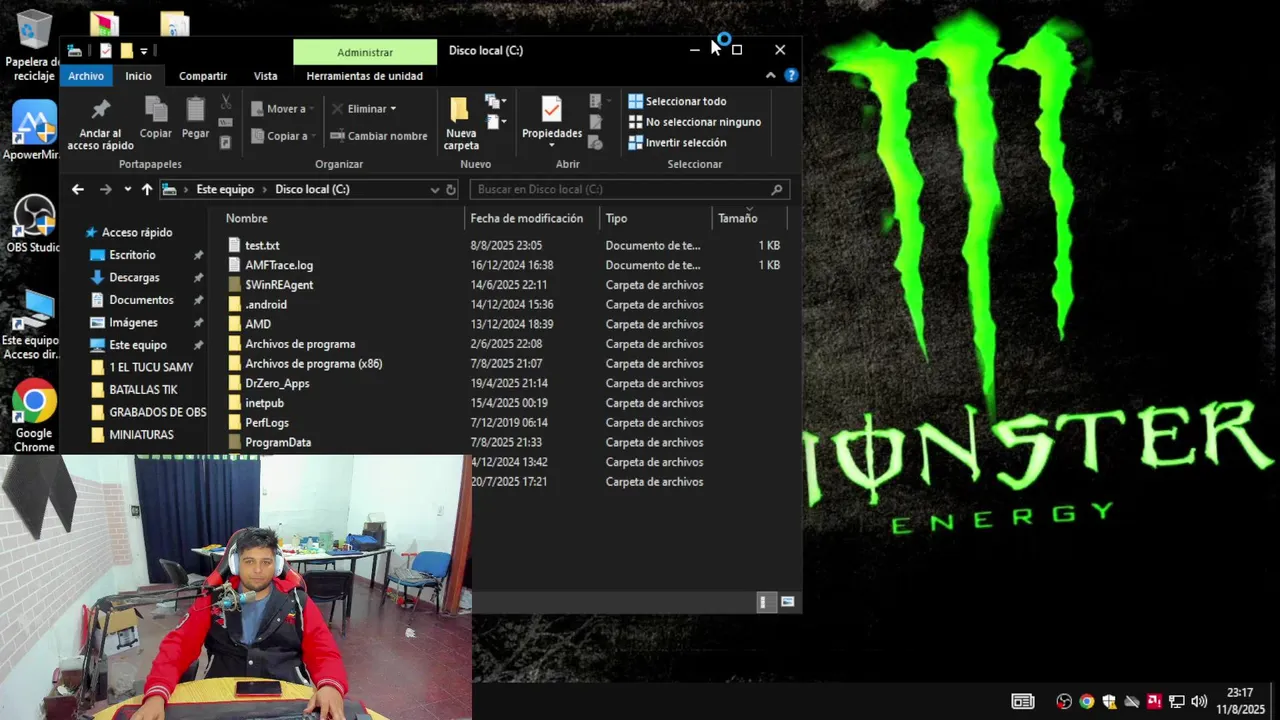
Task: Expand address bar history dropdown
Action: coord(434,189)
